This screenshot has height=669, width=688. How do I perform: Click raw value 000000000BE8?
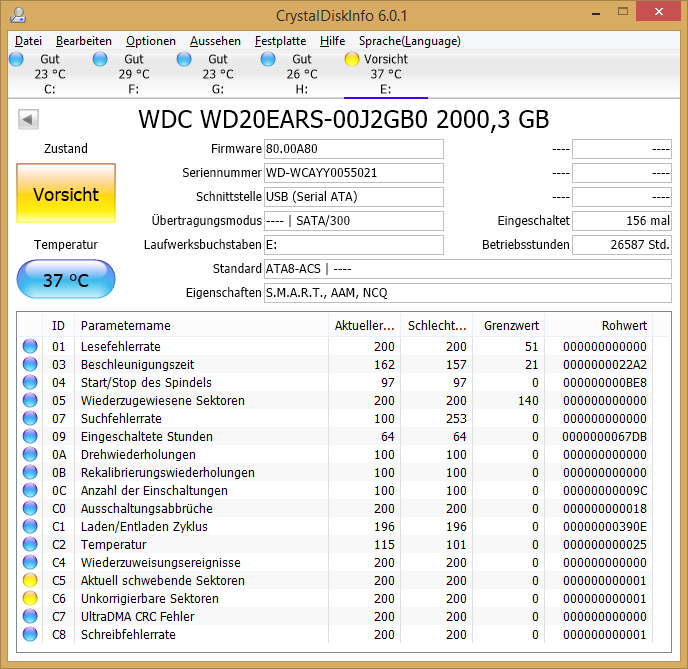coord(605,383)
